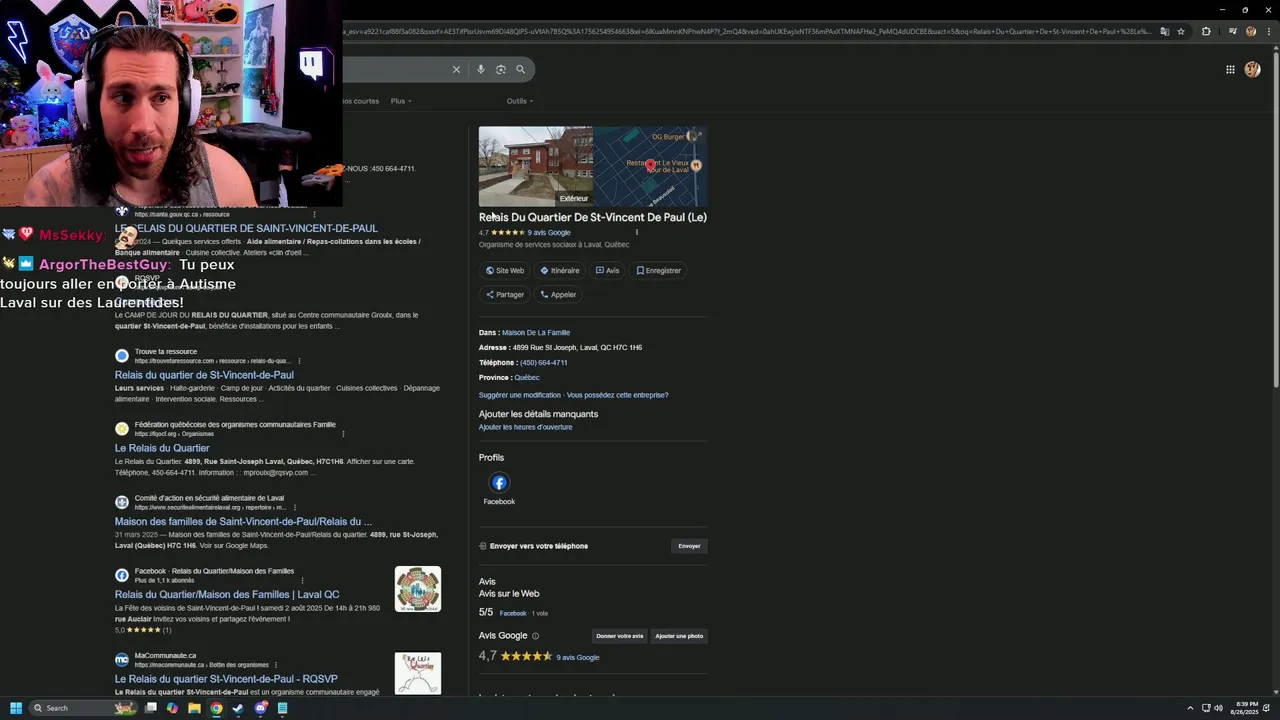This screenshot has width=1280, height=720.
Task: Open Le Relais du Quartier result link
Action: 162,448
